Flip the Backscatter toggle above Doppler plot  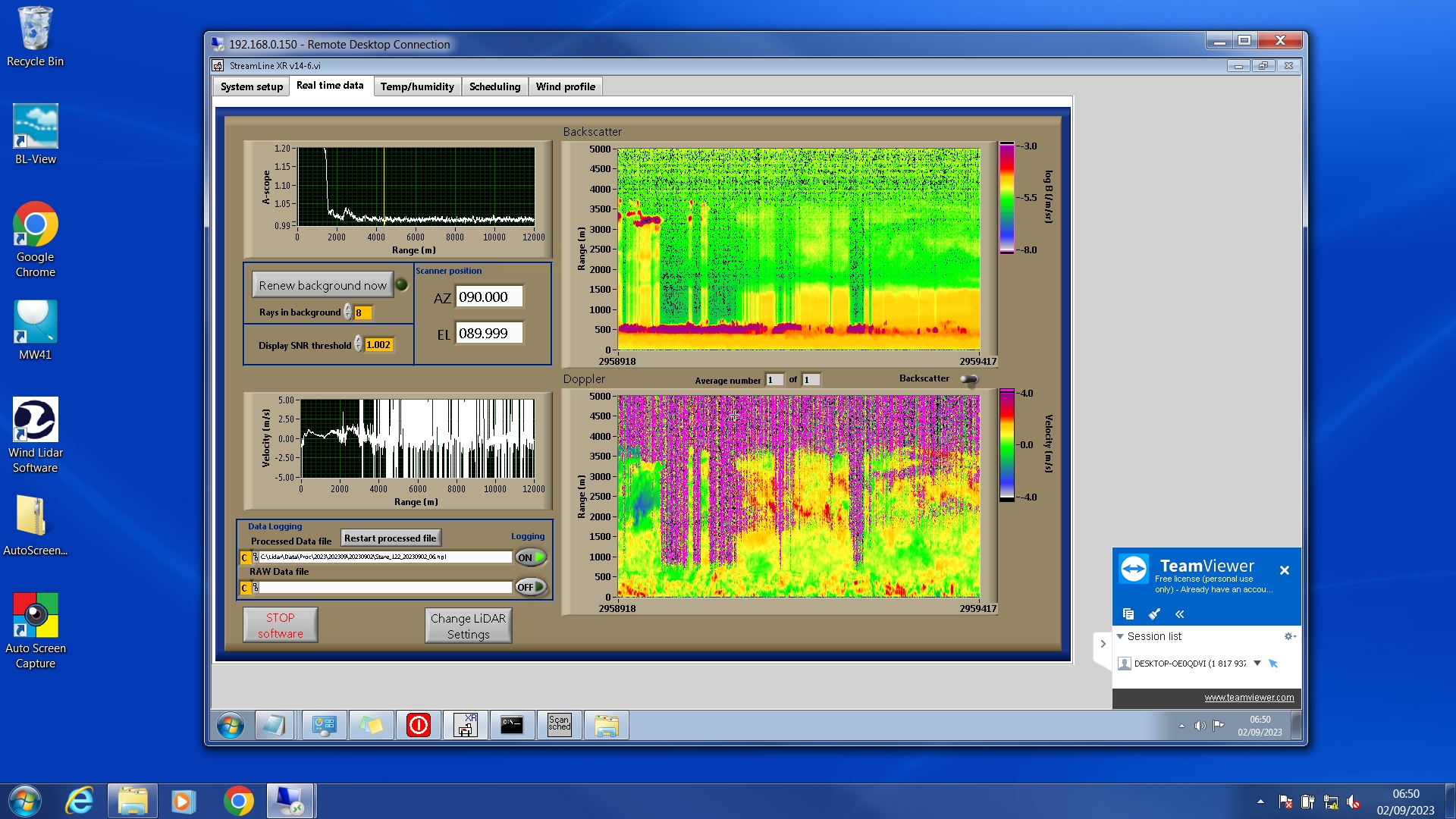pos(969,379)
